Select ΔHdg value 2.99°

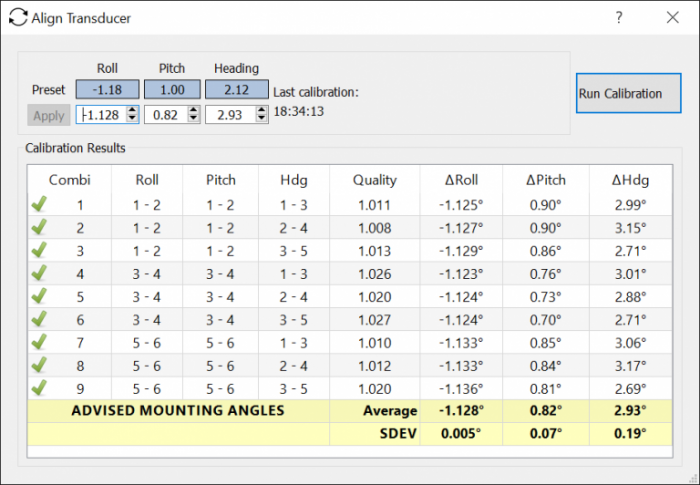tap(630, 205)
